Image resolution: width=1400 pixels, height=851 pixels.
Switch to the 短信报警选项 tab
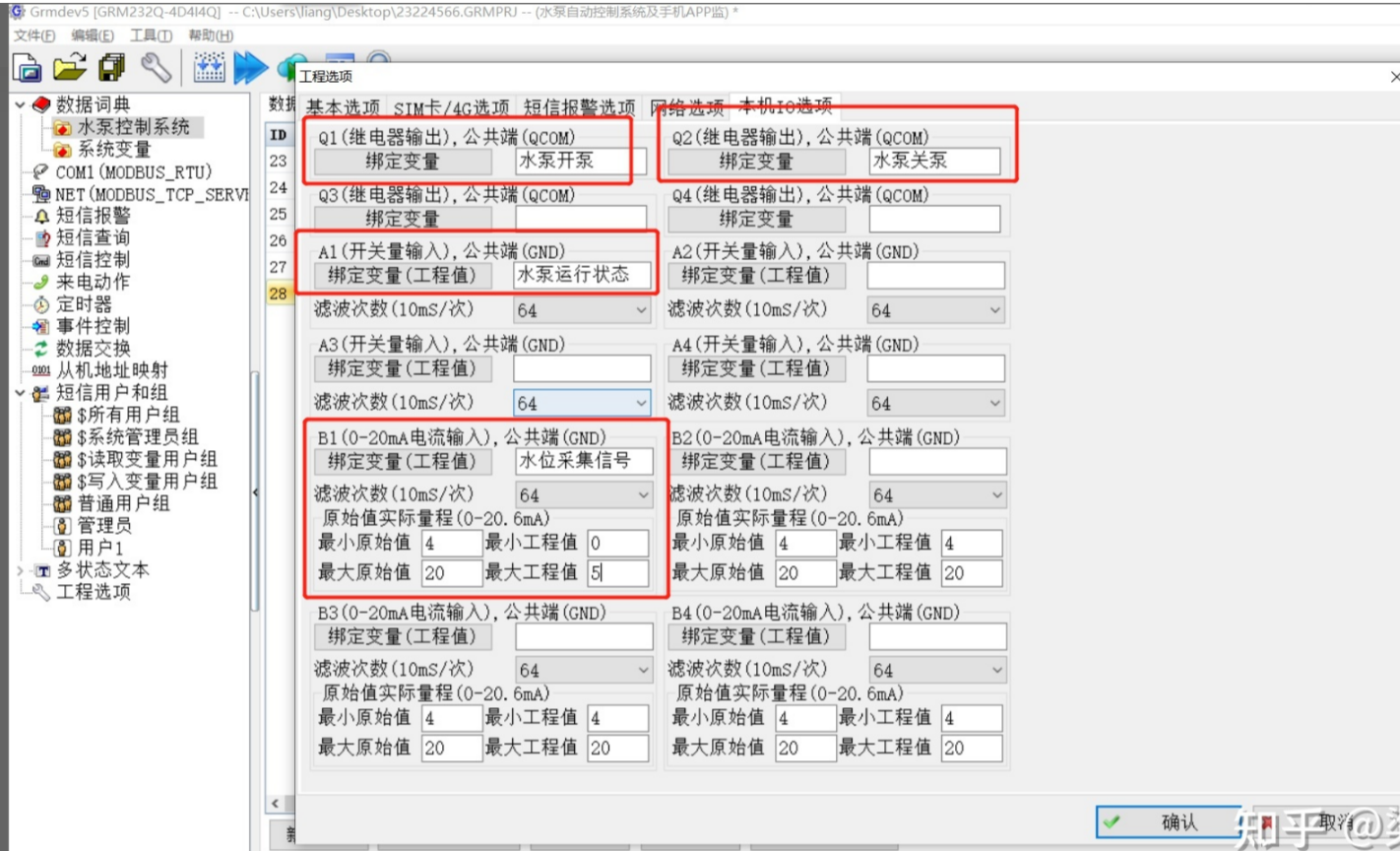(579, 107)
